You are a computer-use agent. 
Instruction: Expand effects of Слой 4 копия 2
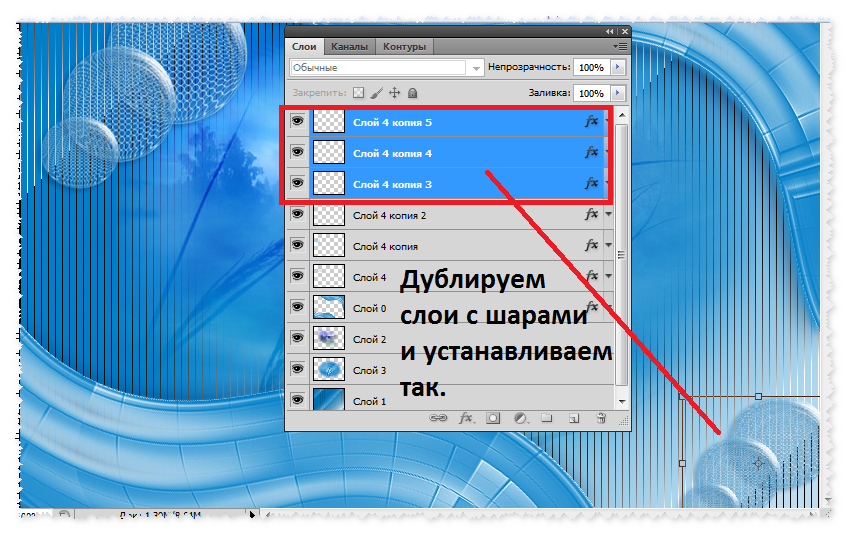(x=608, y=214)
